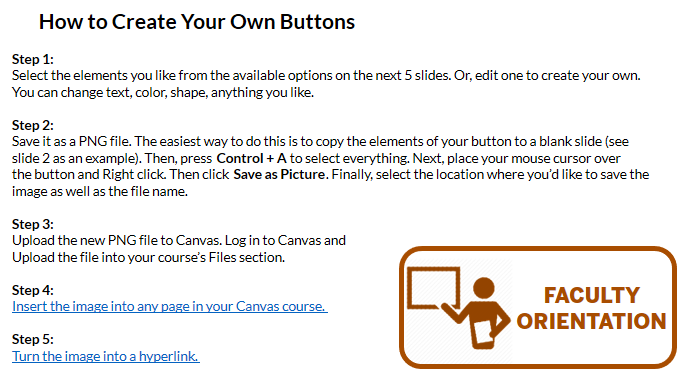The image size is (690, 380).
Task: Follow the Turn the image into a hyperlink link
Action: [x=106, y=356]
